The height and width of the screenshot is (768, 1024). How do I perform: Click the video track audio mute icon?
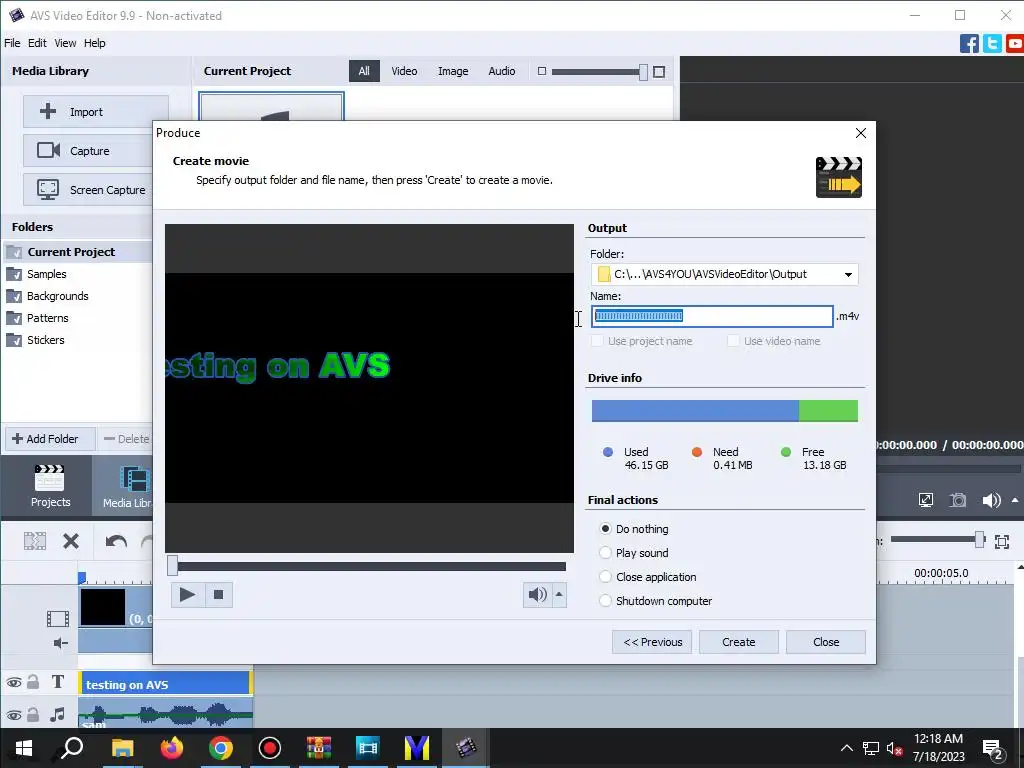(60, 643)
